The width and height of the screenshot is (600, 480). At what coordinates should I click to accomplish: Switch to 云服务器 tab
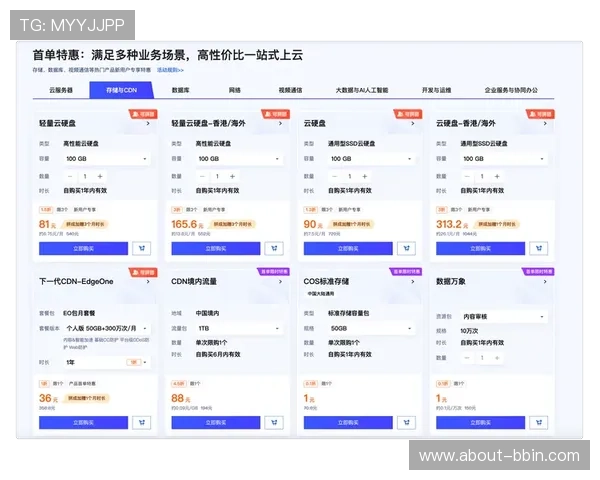[x=61, y=90]
